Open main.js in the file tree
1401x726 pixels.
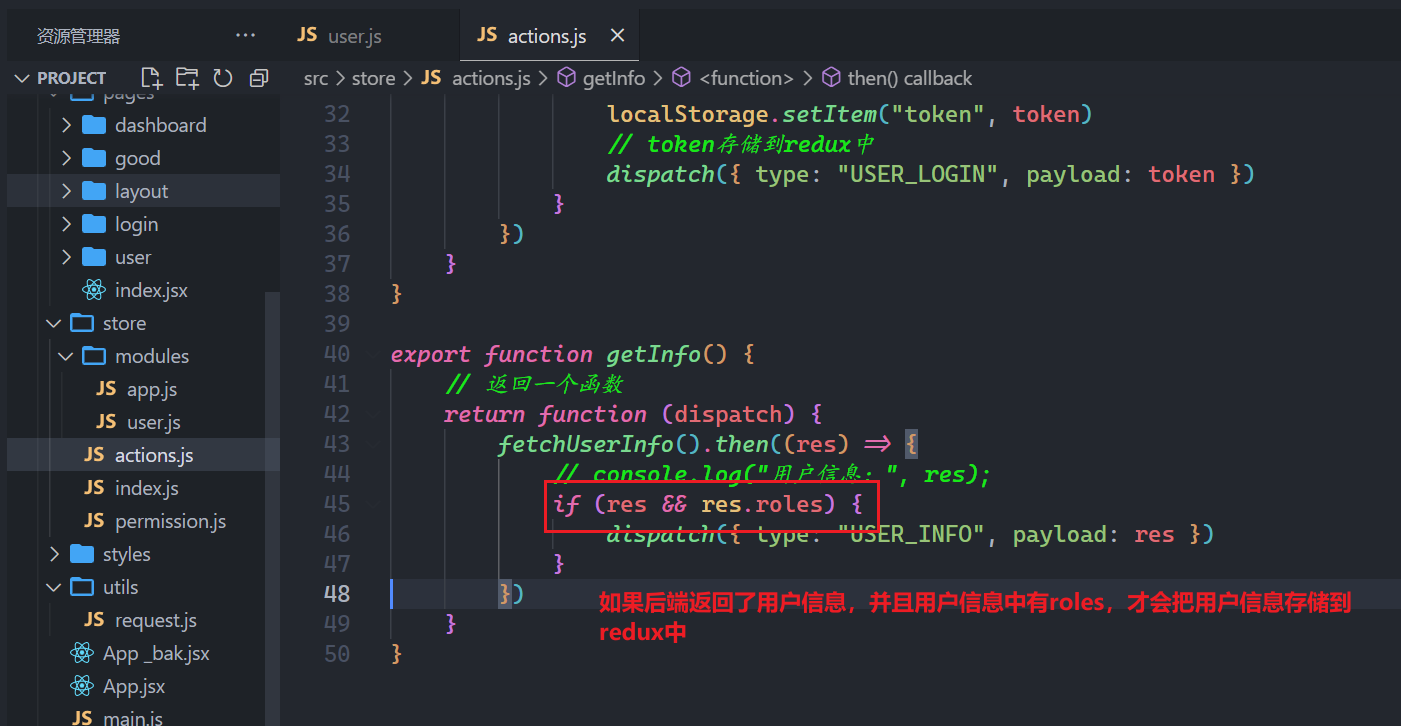(133, 718)
